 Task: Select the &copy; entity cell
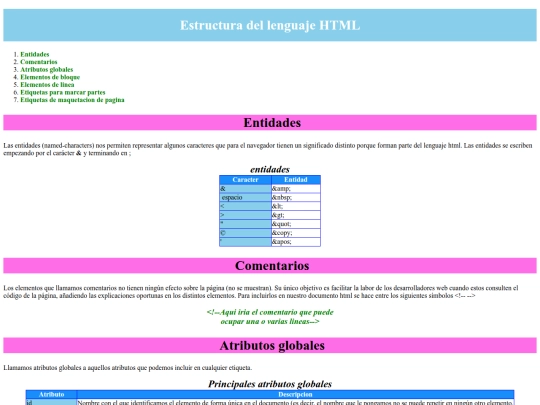pyautogui.click(x=296, y=233)
